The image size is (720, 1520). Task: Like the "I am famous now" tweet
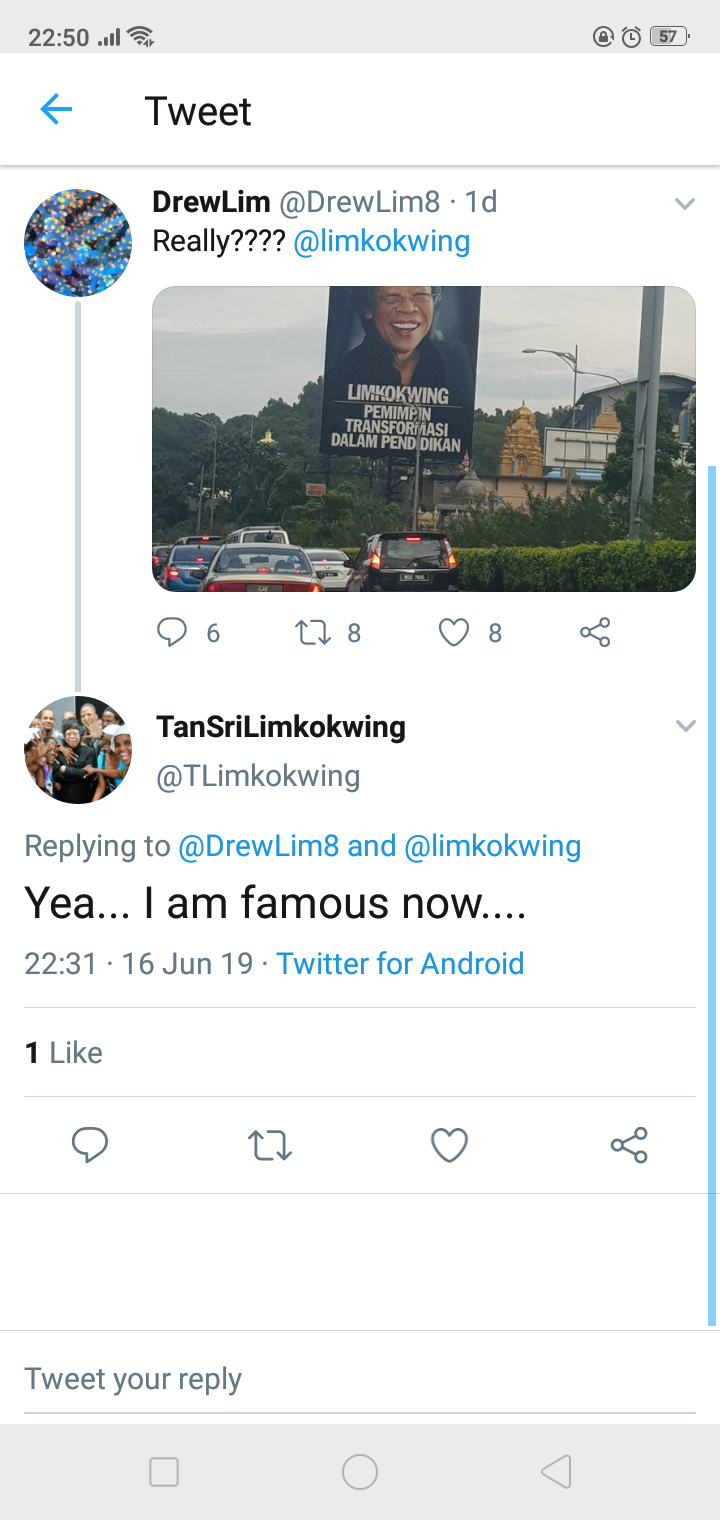(449, 1145)
